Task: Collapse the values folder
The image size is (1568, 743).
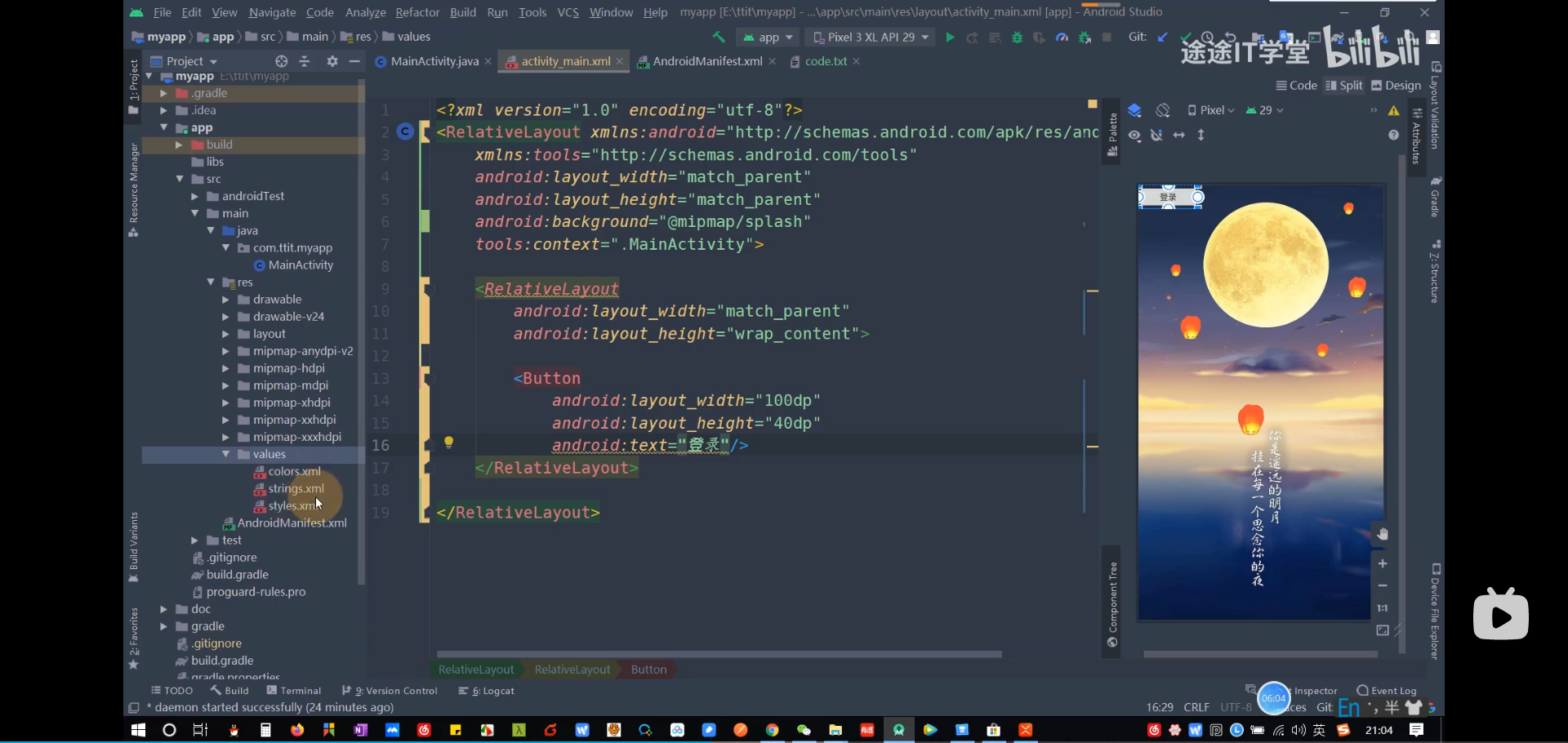Action: [226, 454]
